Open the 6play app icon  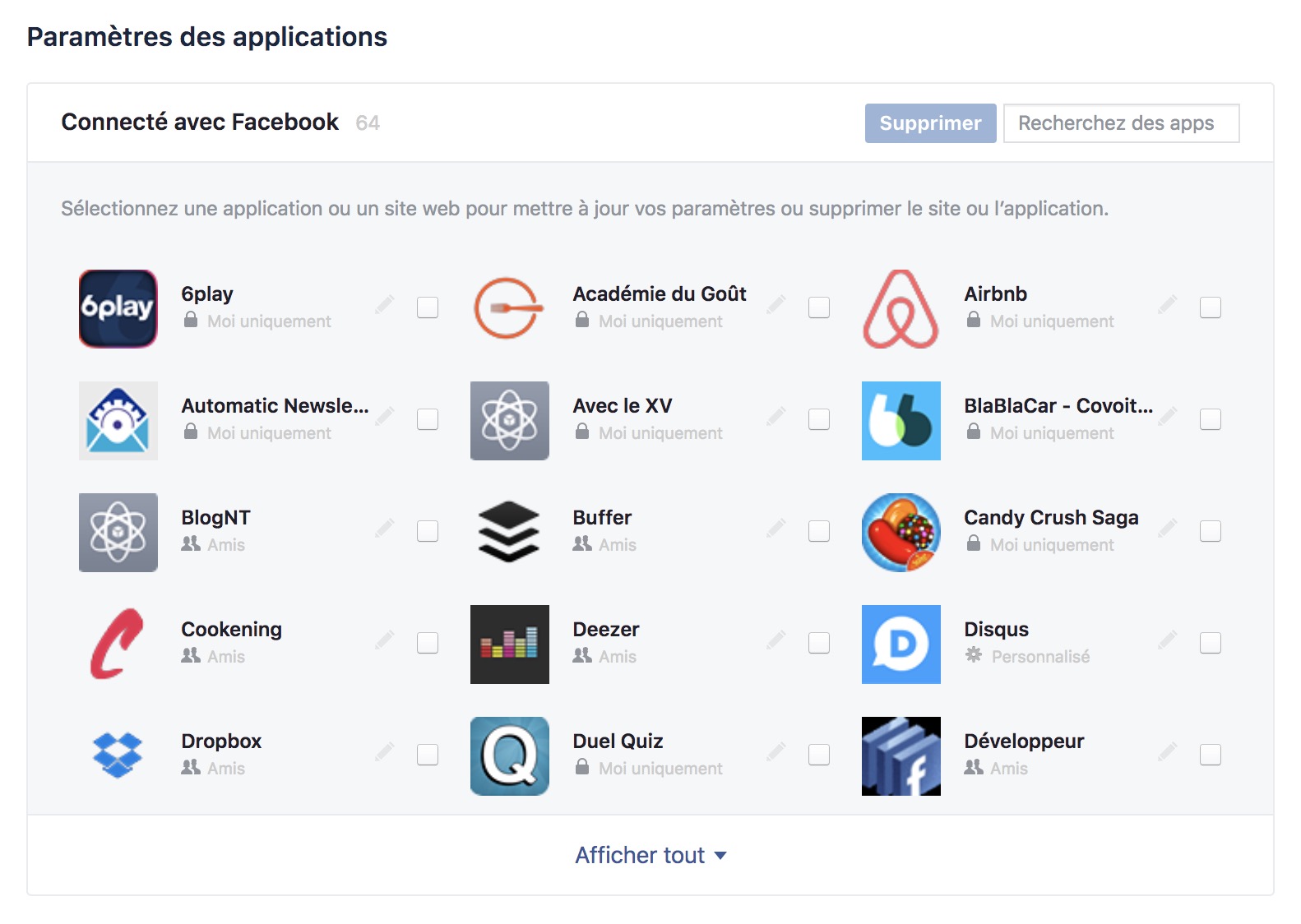tap(118, 308)
